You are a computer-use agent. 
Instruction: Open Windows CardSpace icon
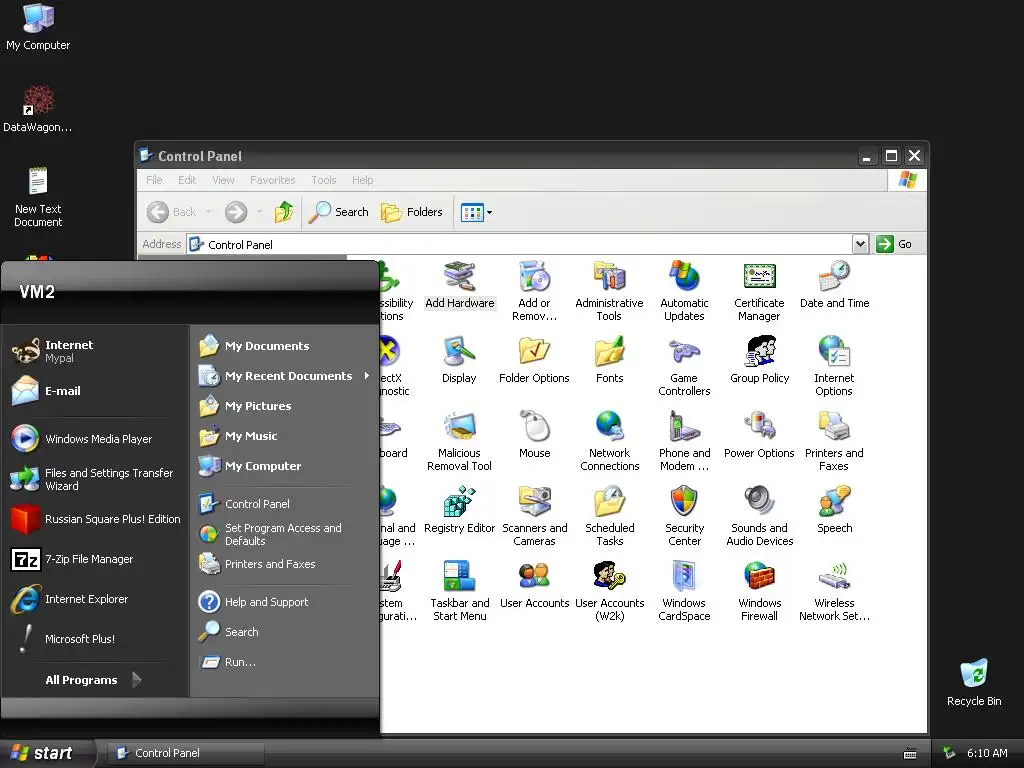(x=684, y=592)
